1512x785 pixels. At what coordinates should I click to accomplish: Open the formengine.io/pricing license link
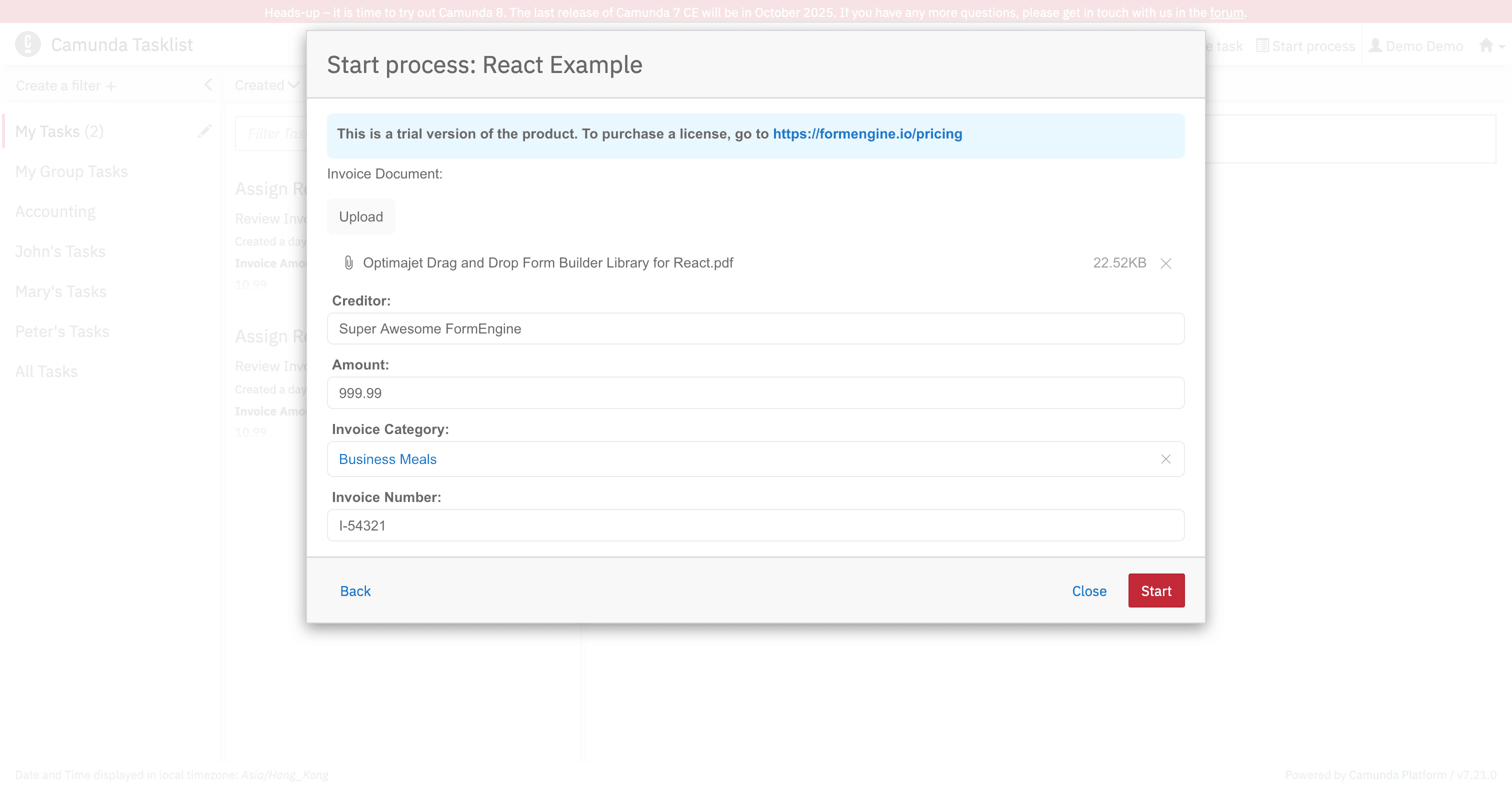tap(867, 134)
